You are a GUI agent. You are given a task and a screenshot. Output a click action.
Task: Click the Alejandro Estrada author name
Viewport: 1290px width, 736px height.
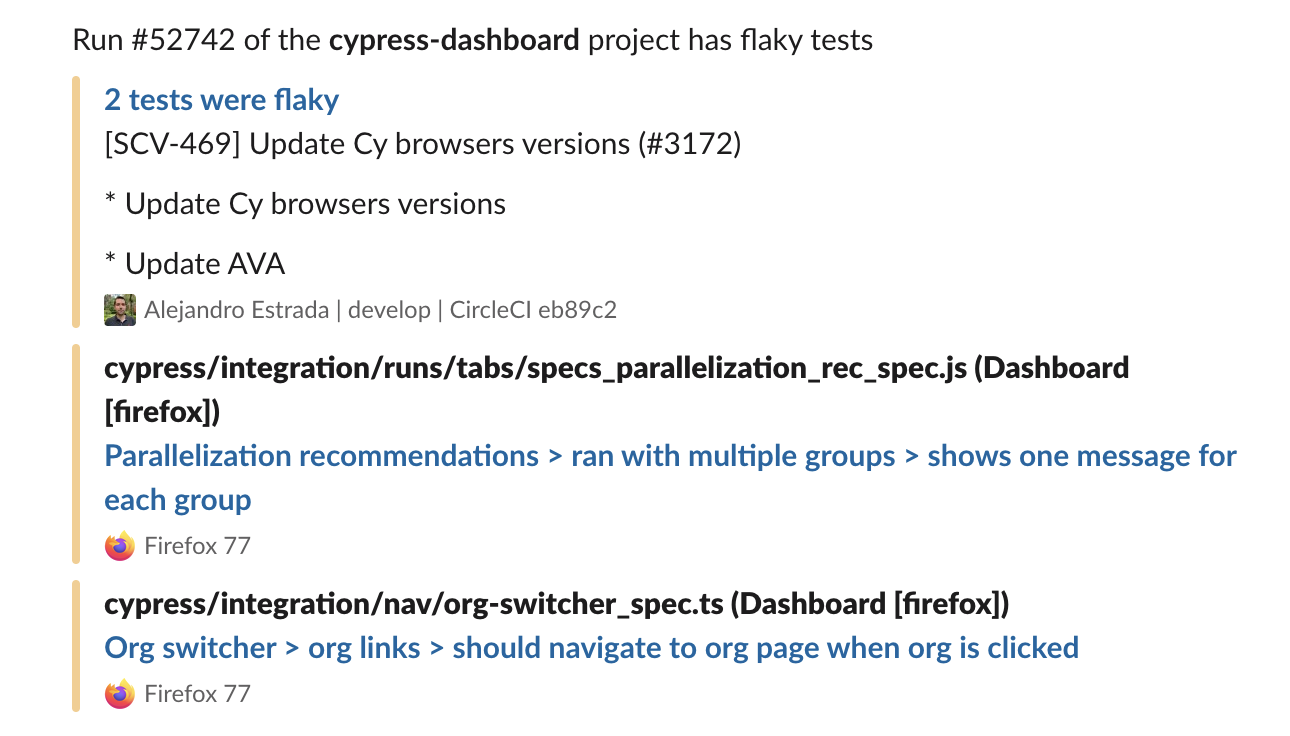(238, 309)
